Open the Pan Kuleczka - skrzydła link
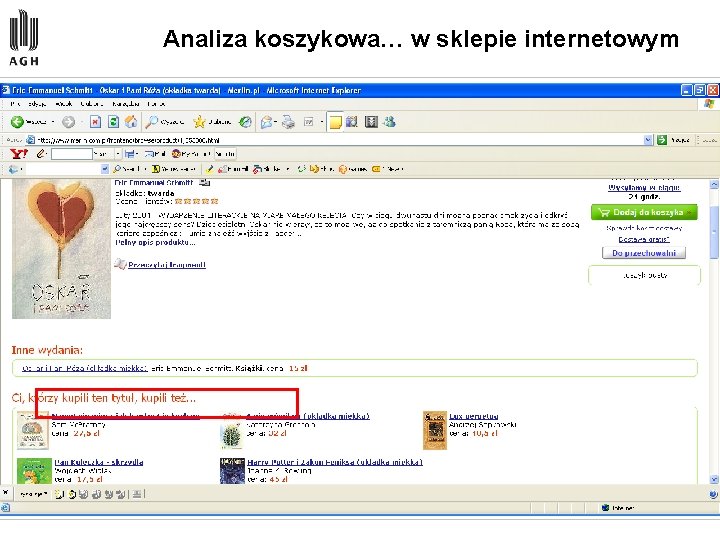The width and height of the screenshot is (720, 540). click(x=99, y=462)
